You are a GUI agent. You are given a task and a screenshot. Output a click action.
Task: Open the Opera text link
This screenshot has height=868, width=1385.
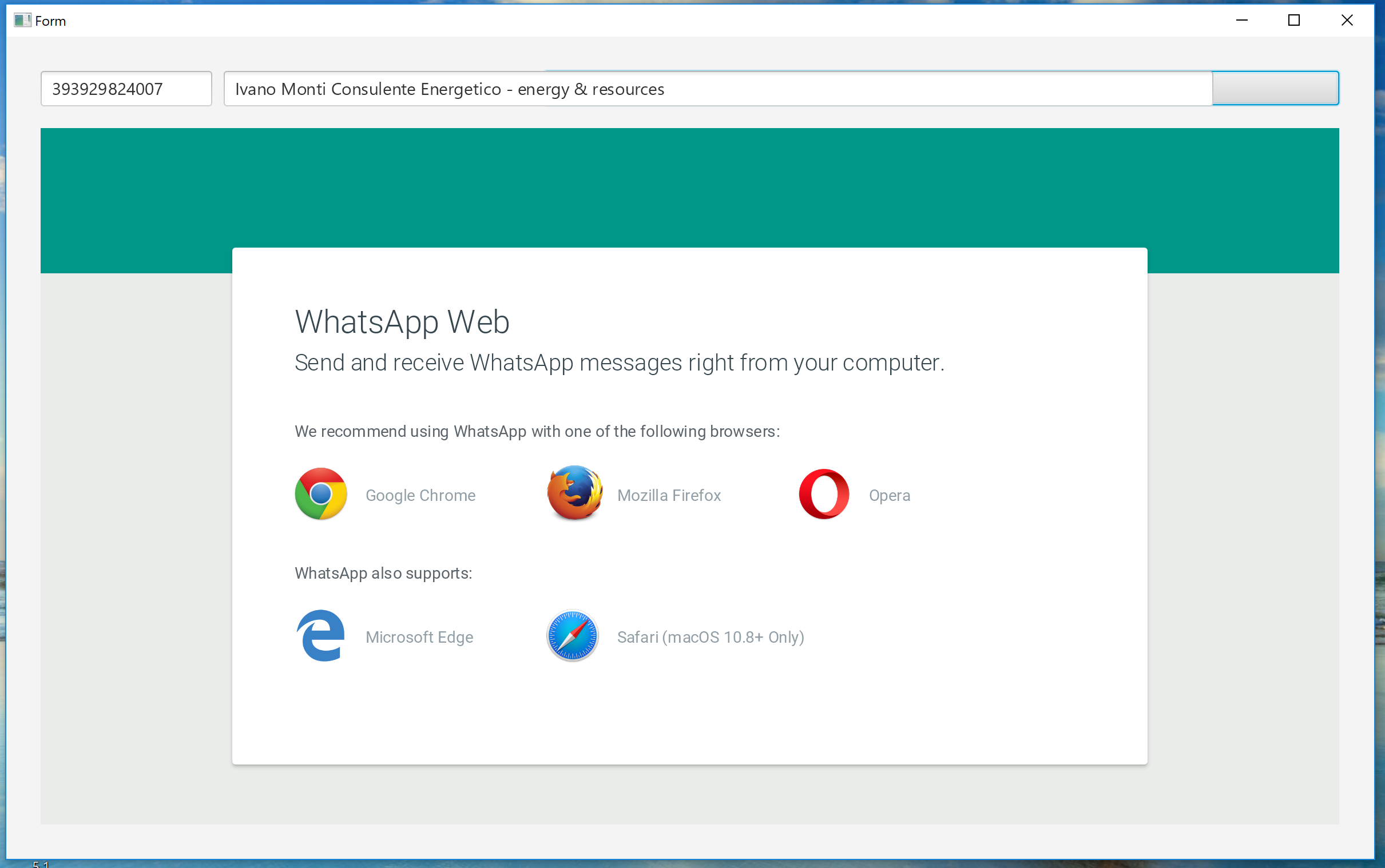pyautogui.click(x=890, y=495)
